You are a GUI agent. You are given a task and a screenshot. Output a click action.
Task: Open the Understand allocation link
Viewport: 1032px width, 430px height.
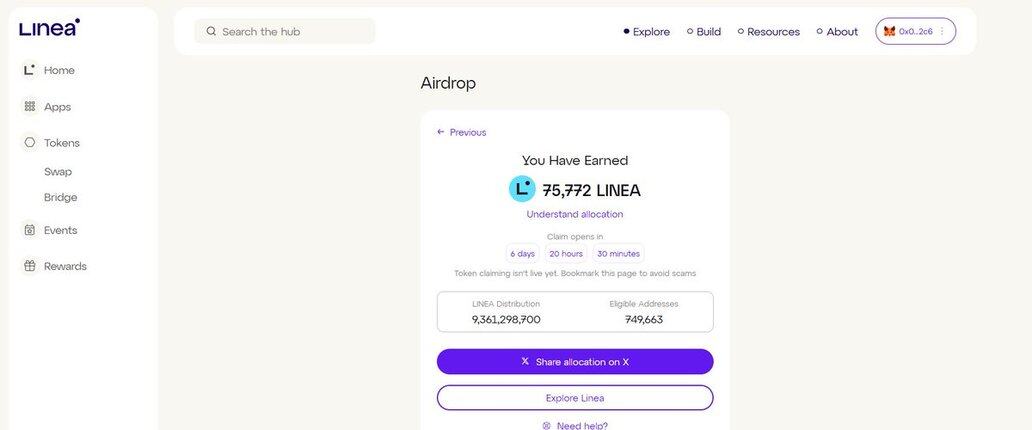(x=575, y=214)
